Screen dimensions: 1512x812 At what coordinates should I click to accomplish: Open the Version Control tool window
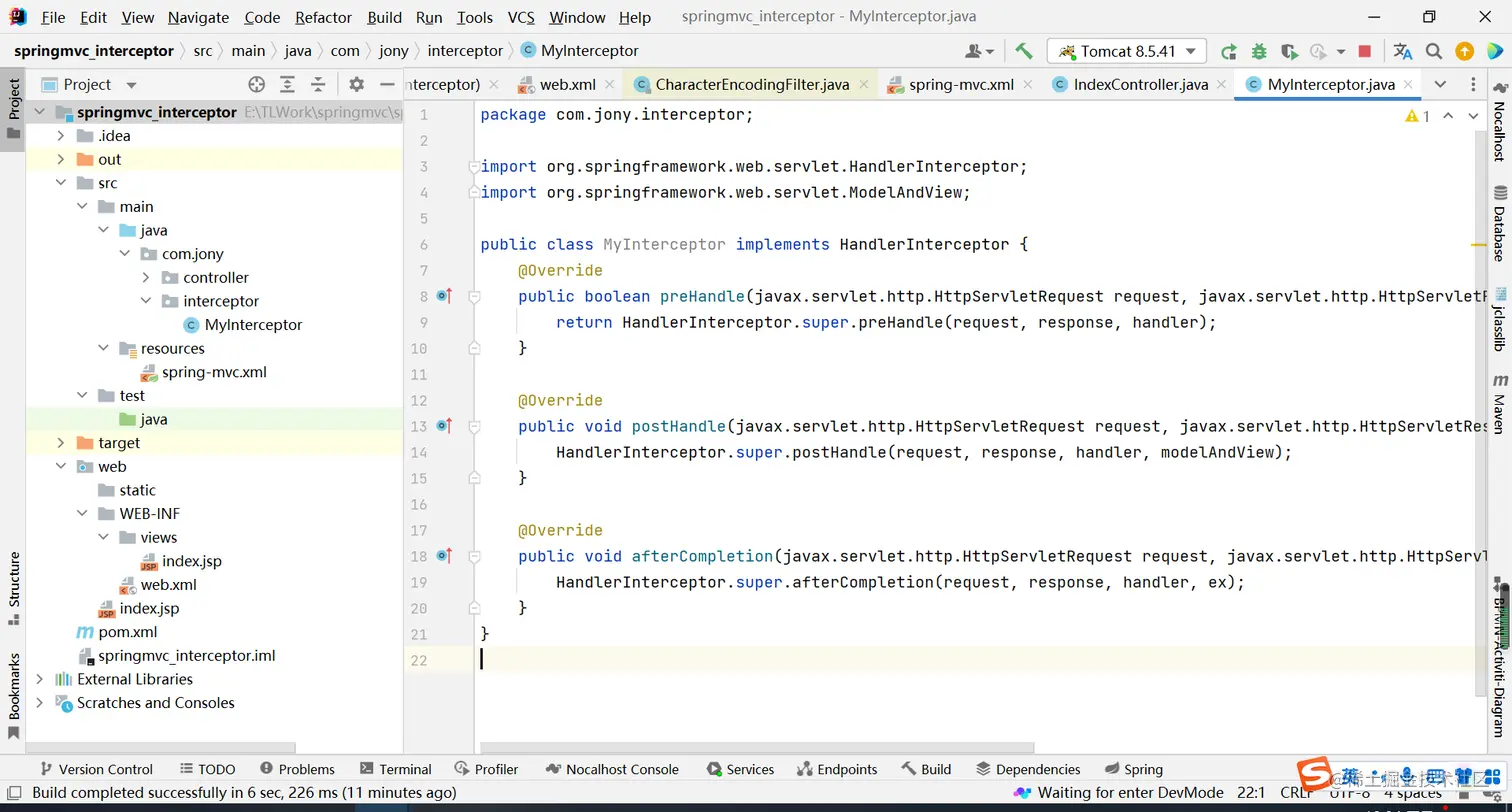click(x=95, y=769)
